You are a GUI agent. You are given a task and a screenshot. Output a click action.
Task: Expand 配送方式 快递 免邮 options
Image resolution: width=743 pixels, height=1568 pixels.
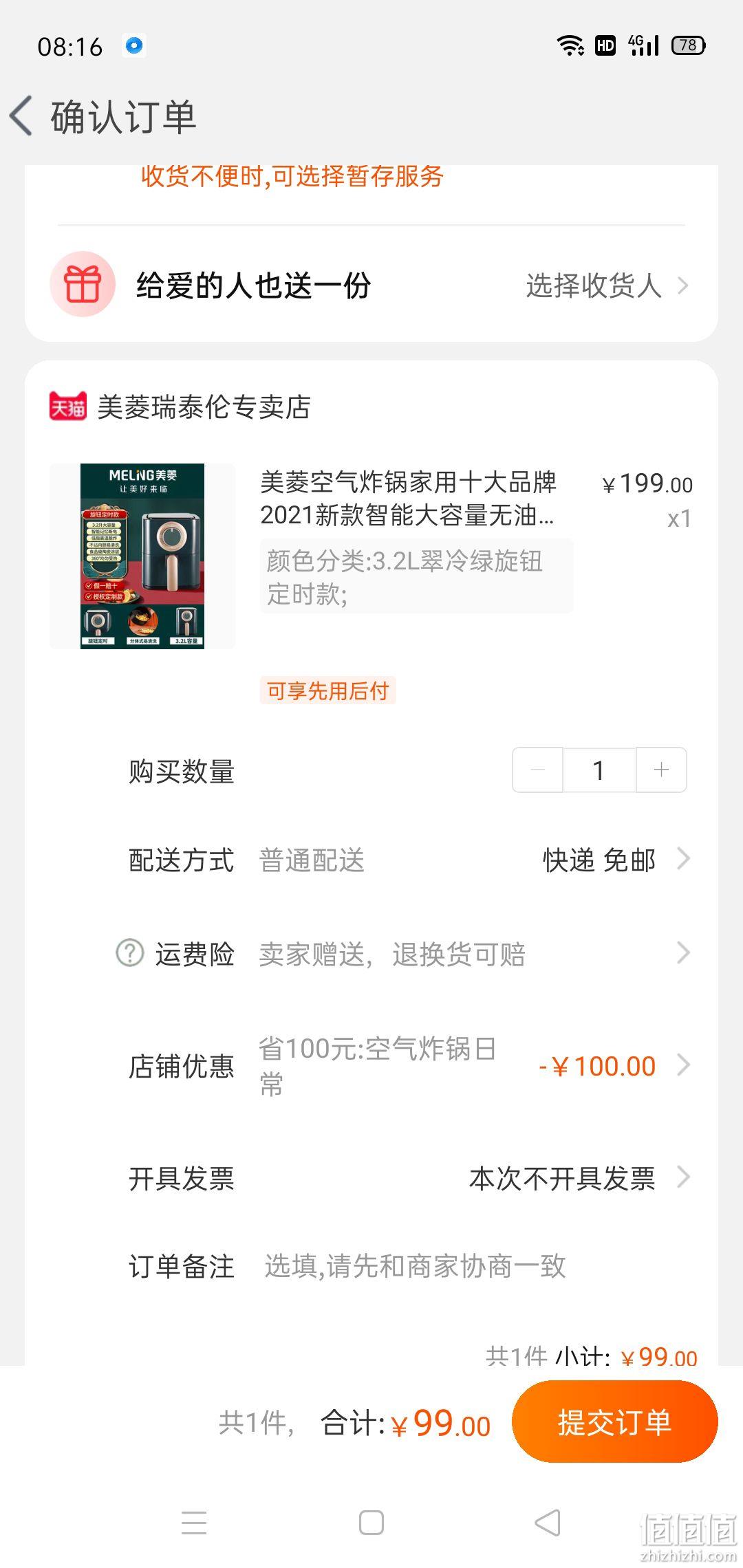(616, 860)
